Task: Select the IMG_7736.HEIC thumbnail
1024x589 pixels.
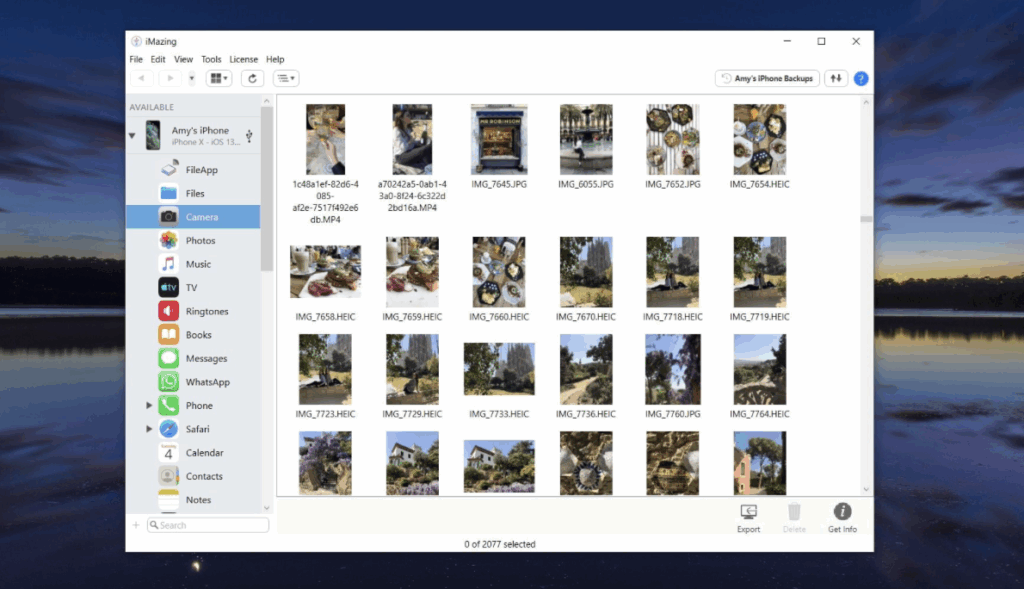Action: click(x=586, y=369)
